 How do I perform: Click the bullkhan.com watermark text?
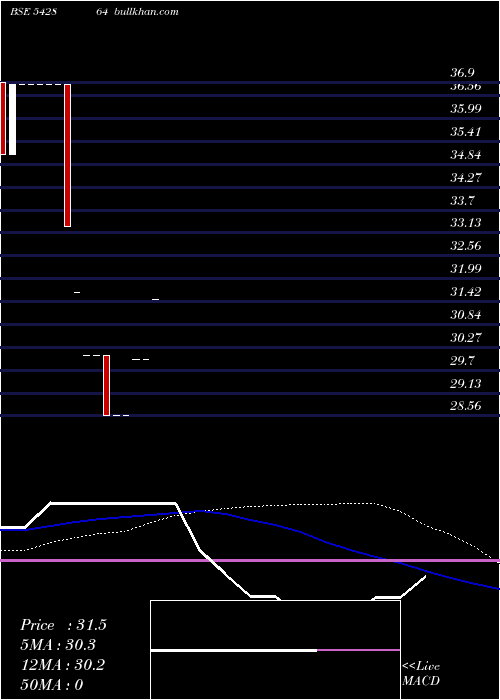pyautogui.click(x=146, y=12)
